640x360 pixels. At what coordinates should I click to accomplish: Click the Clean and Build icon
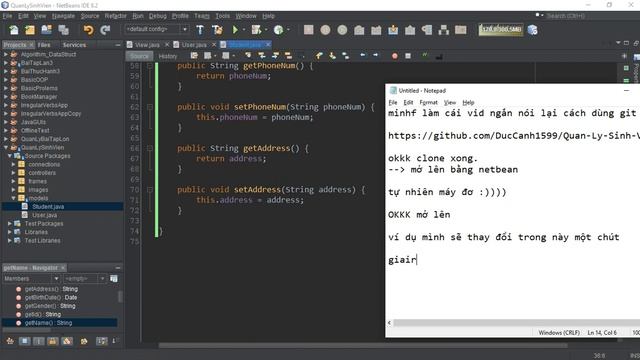217,30
